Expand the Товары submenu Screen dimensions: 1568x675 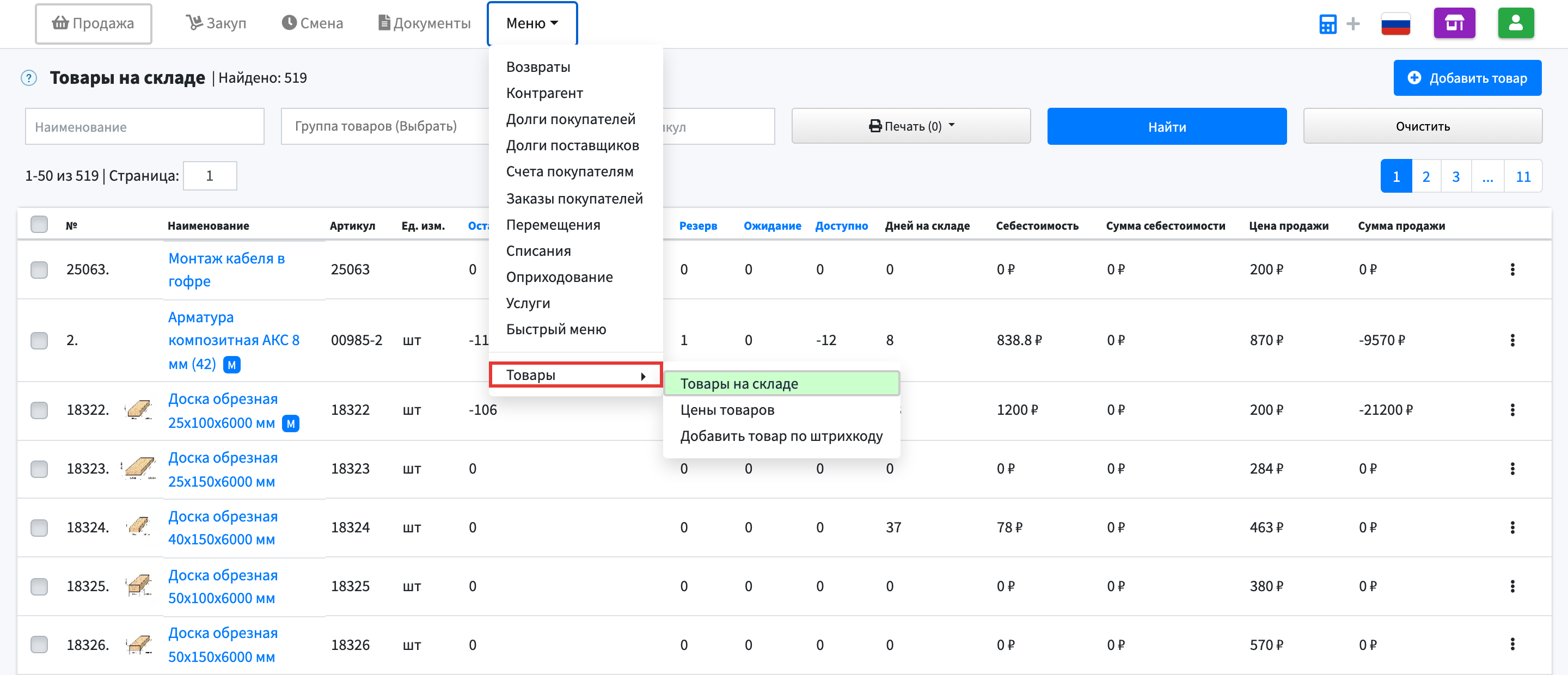point(574,375)
